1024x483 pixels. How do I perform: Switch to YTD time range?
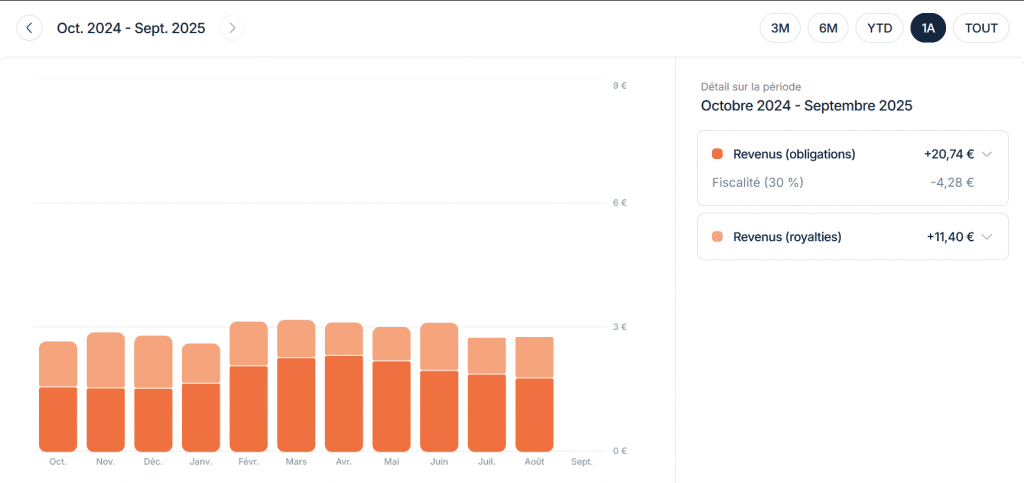[x=879, y=28]
